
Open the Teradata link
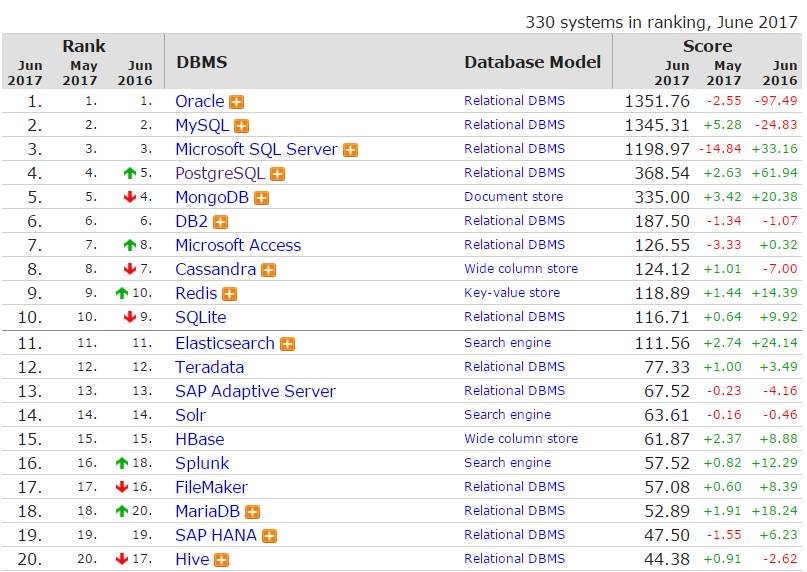pos(209,367)
